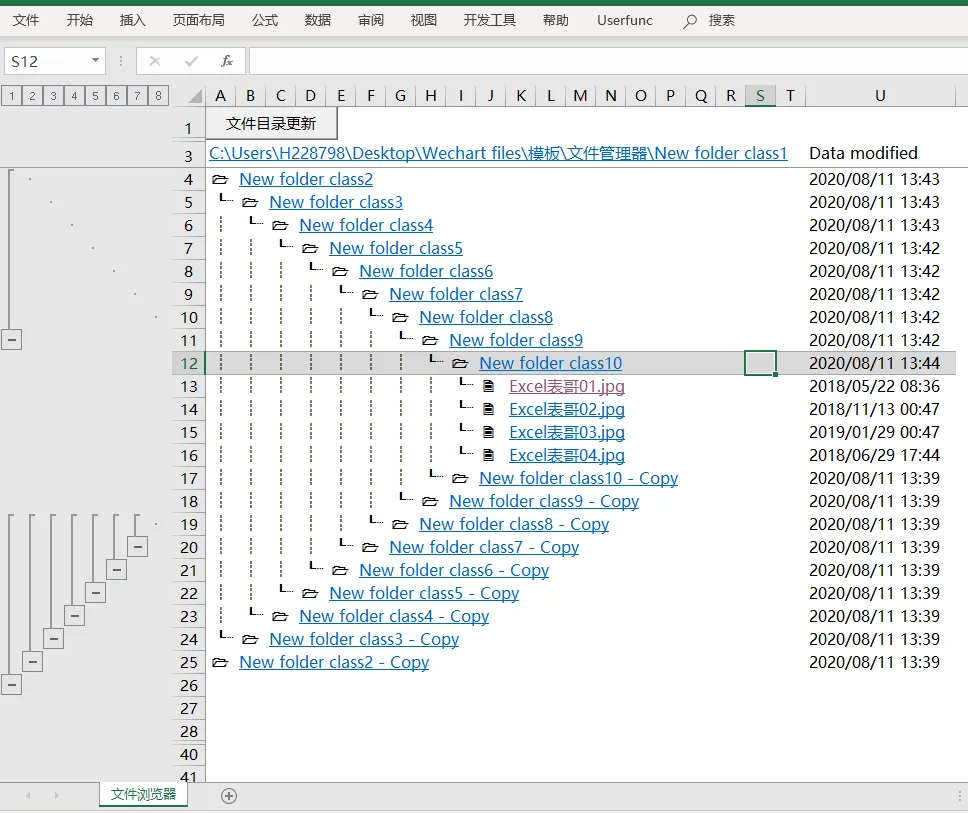Screen dimensions: 968x813
Task: Open the Excel表哥03.jpg hyperlink
Action: click(567, 433)
